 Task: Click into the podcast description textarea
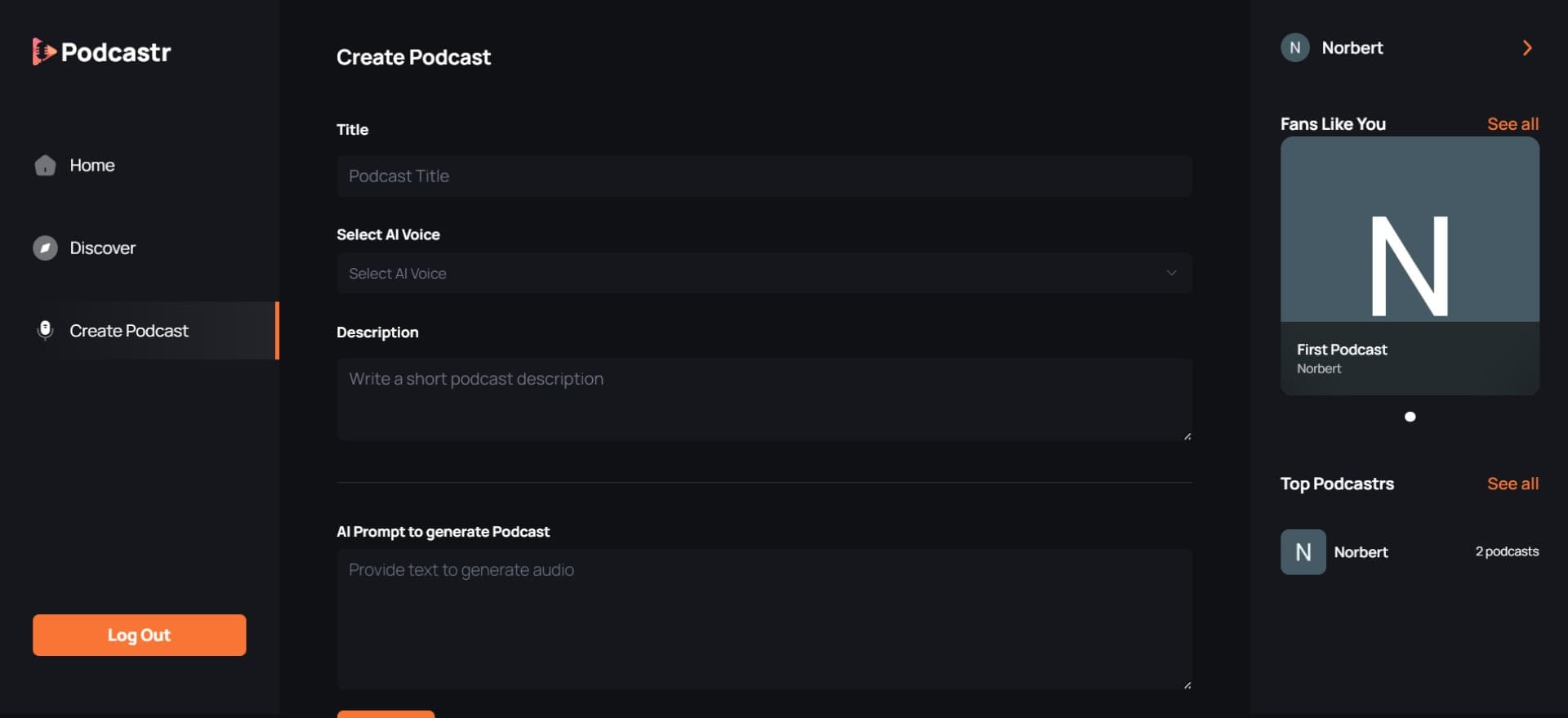[x=764, y=399]
